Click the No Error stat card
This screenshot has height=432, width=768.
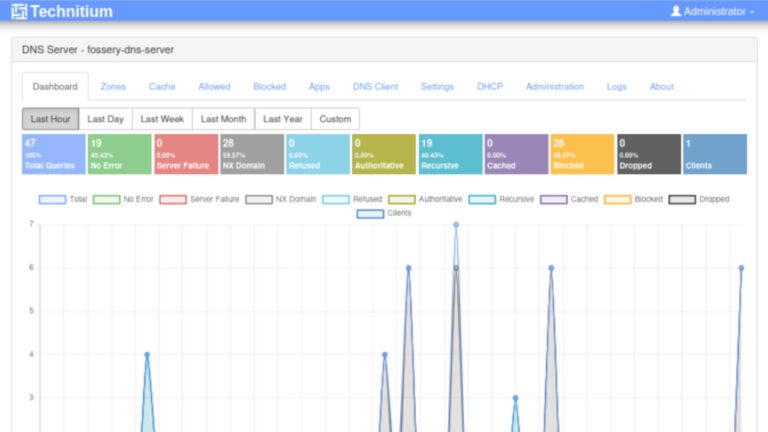coord(120,154)
